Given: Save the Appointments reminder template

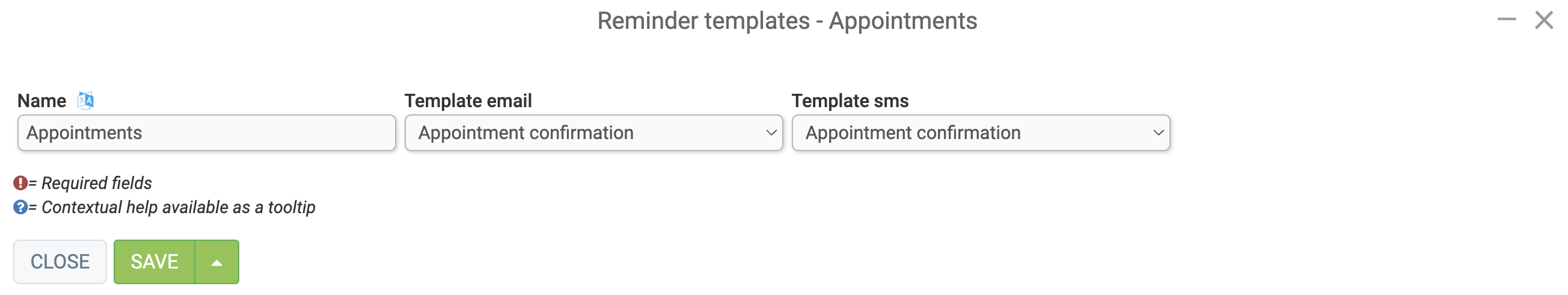Looking at the screenshot, I should pos(155,262).
